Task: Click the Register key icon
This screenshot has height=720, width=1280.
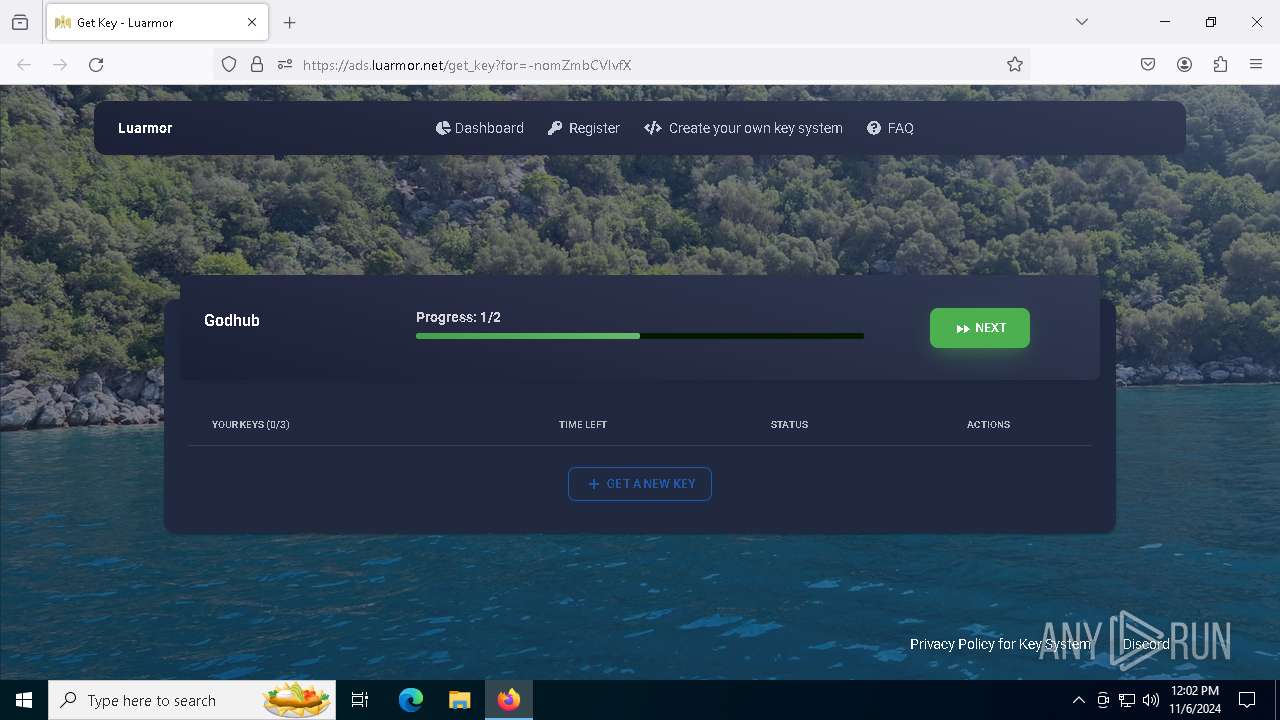Action: [x=555, y=128]
